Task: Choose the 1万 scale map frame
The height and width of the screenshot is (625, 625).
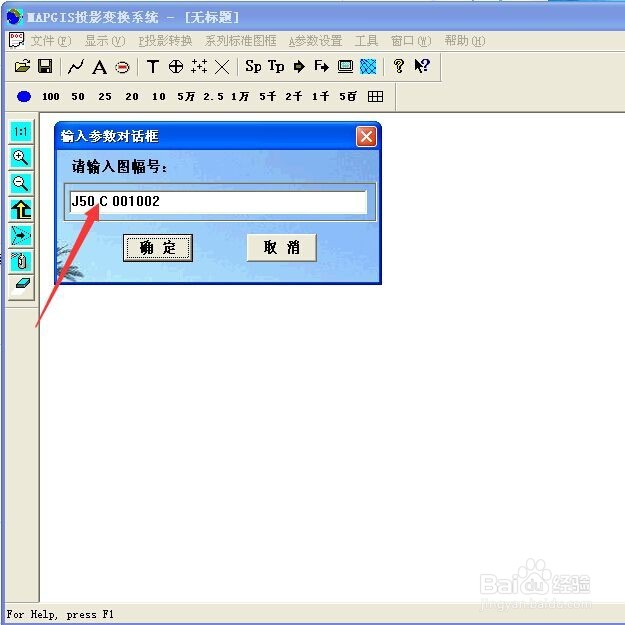Action: point(240,96)
